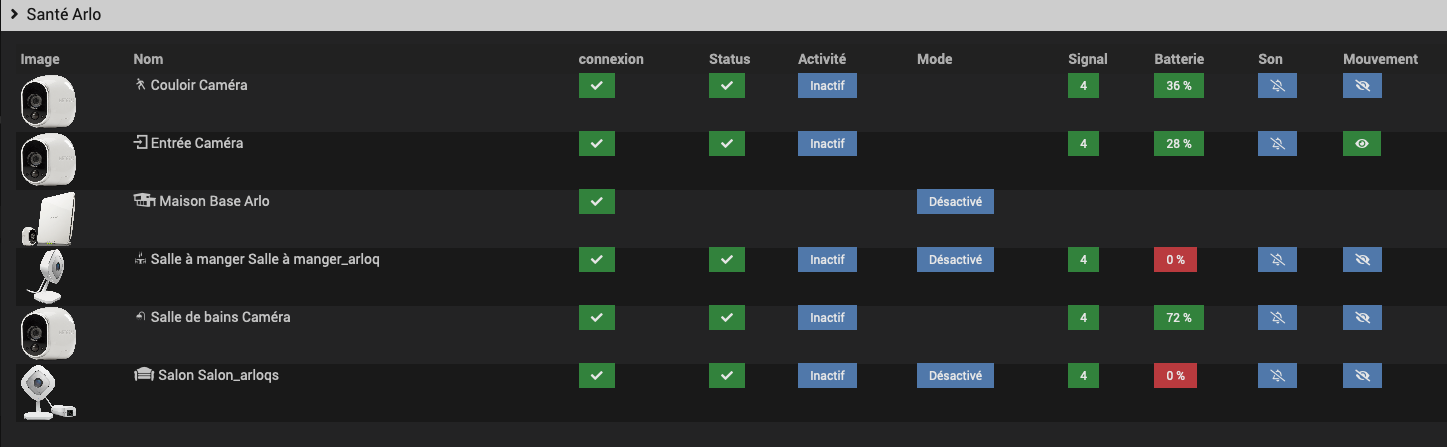Click the Salon_arloqs status checkmark

727,376
